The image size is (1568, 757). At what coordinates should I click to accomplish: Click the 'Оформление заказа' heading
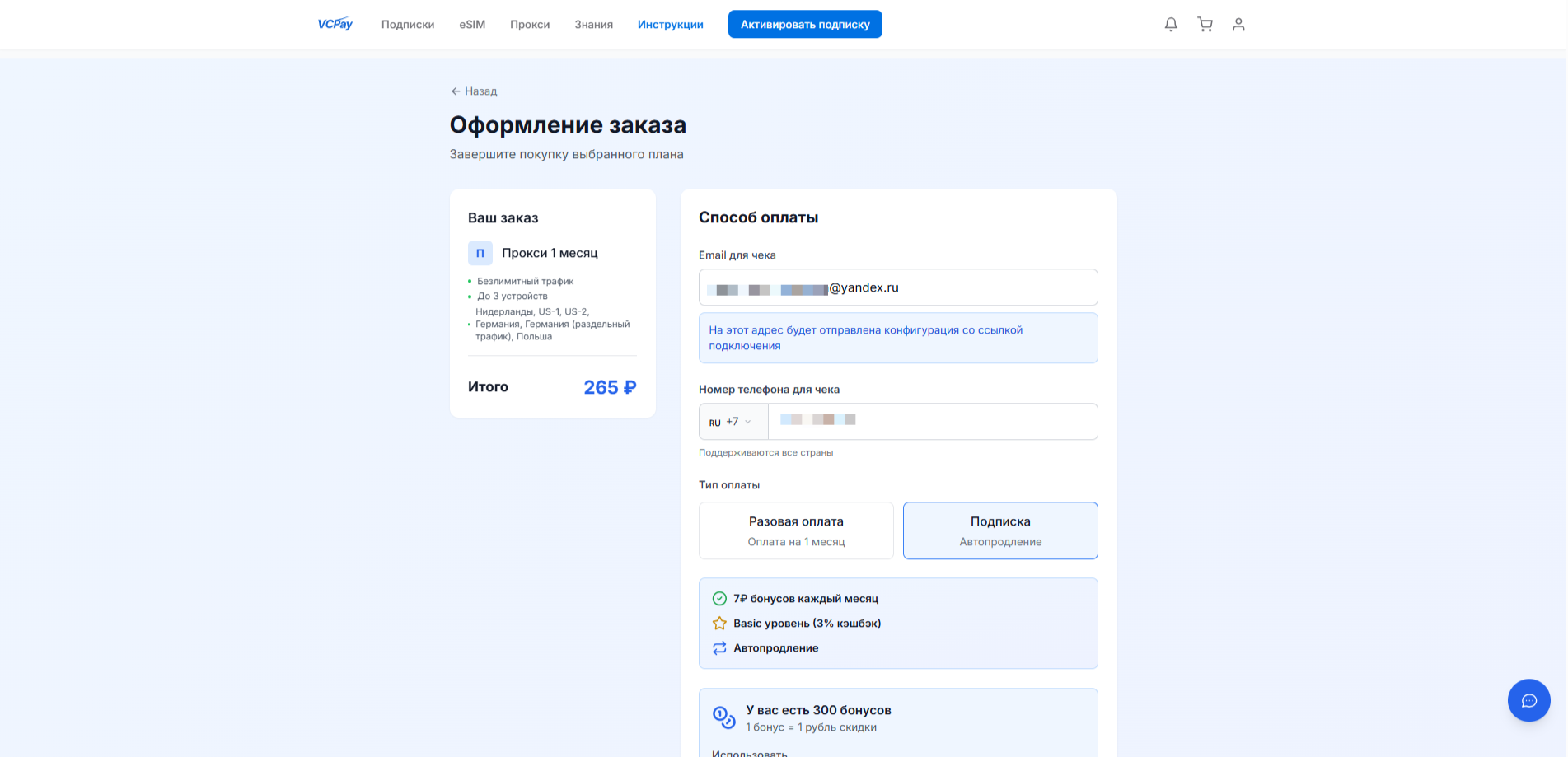(568, 125)
